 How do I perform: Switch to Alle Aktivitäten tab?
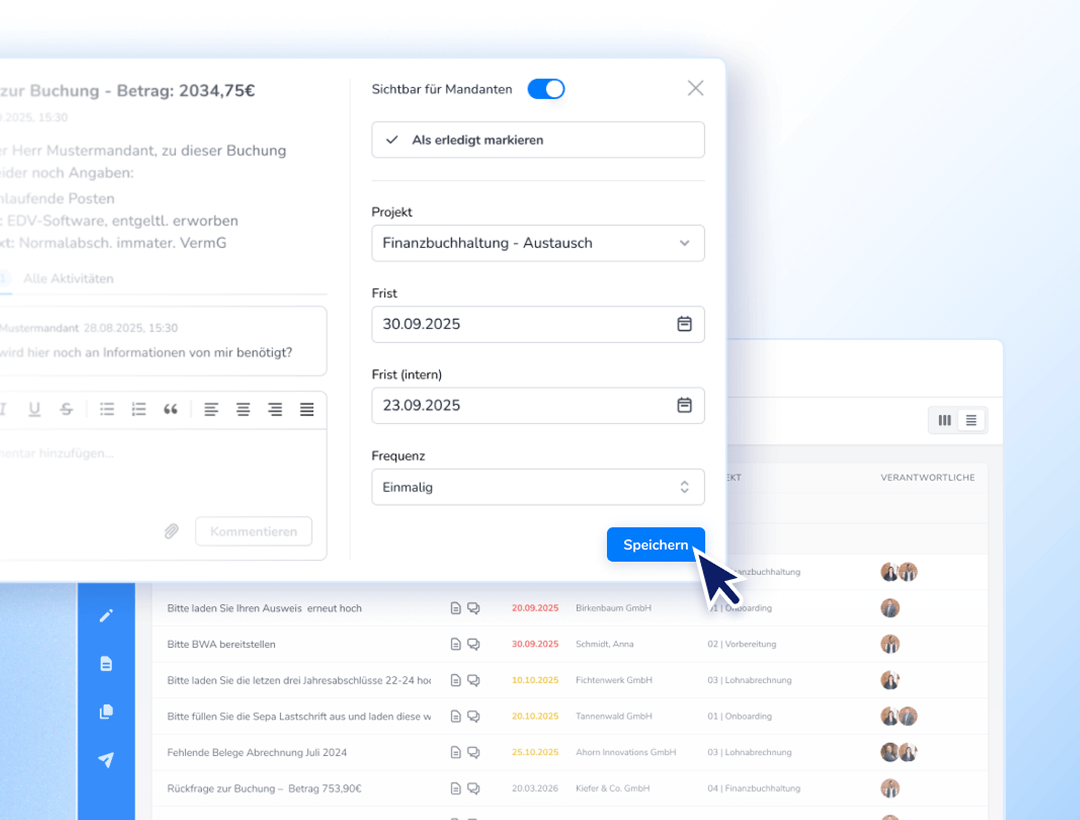pyautogui.click(x=68, y=279)
